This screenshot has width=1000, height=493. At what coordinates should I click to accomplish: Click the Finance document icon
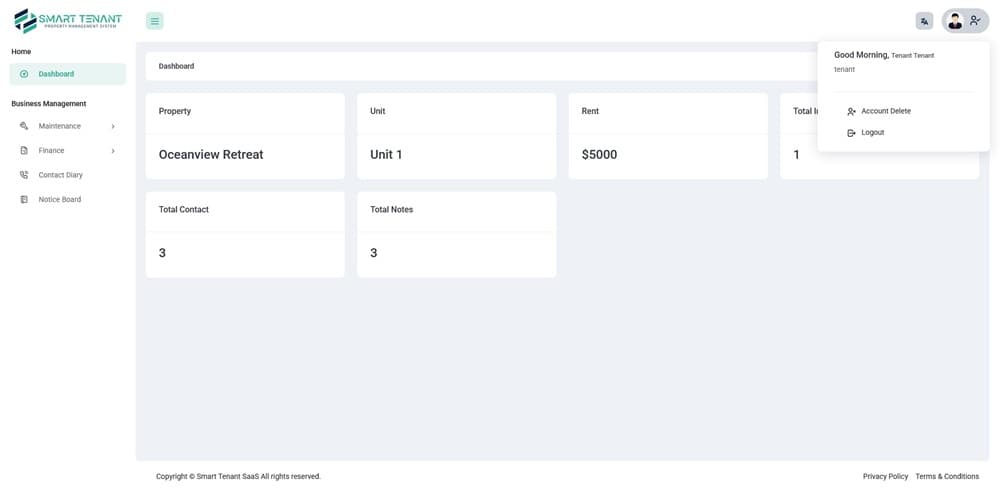point(24,151)
